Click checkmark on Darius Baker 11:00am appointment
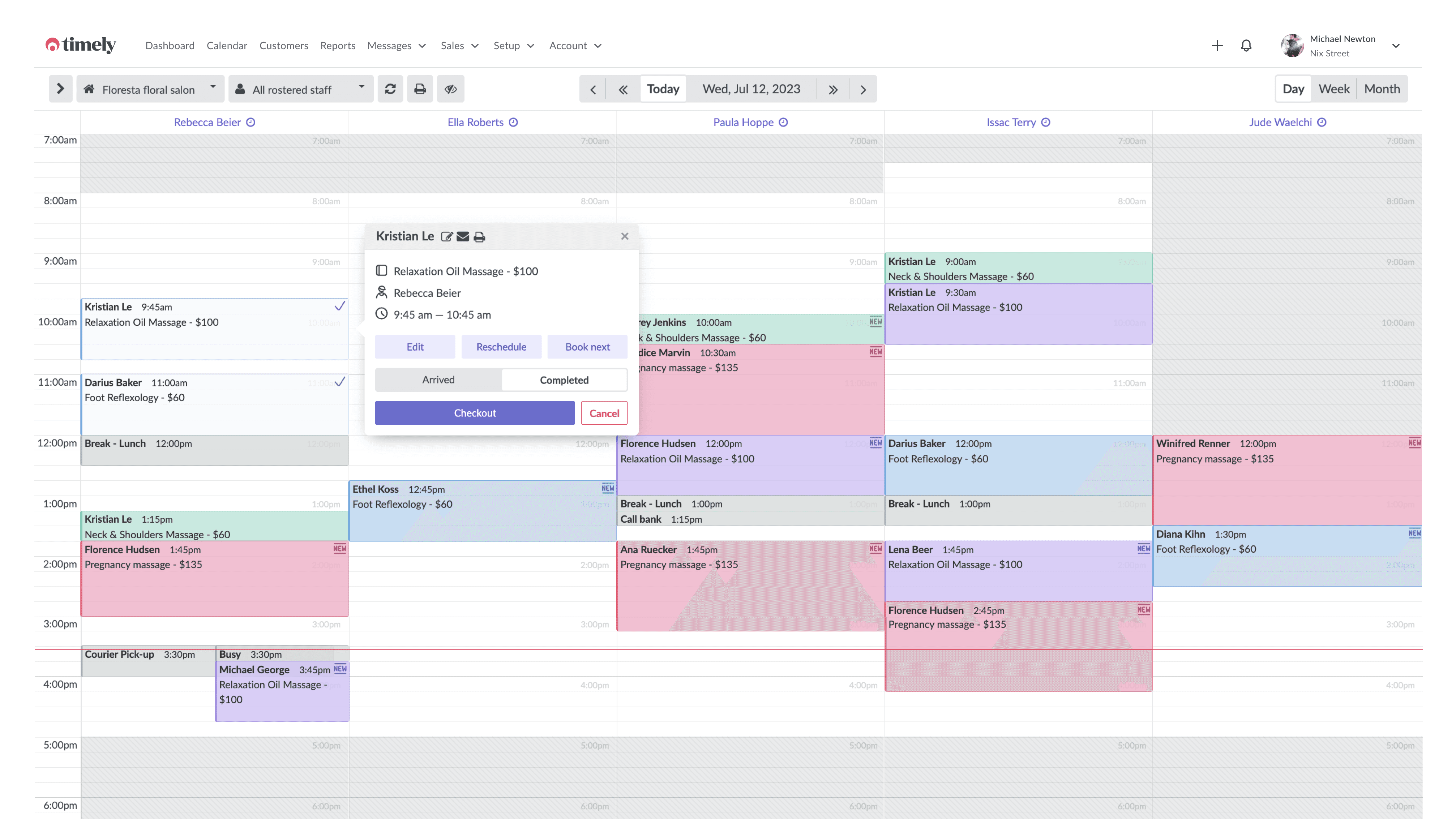This screenshot has height=819, width=1456. [340, 382]
